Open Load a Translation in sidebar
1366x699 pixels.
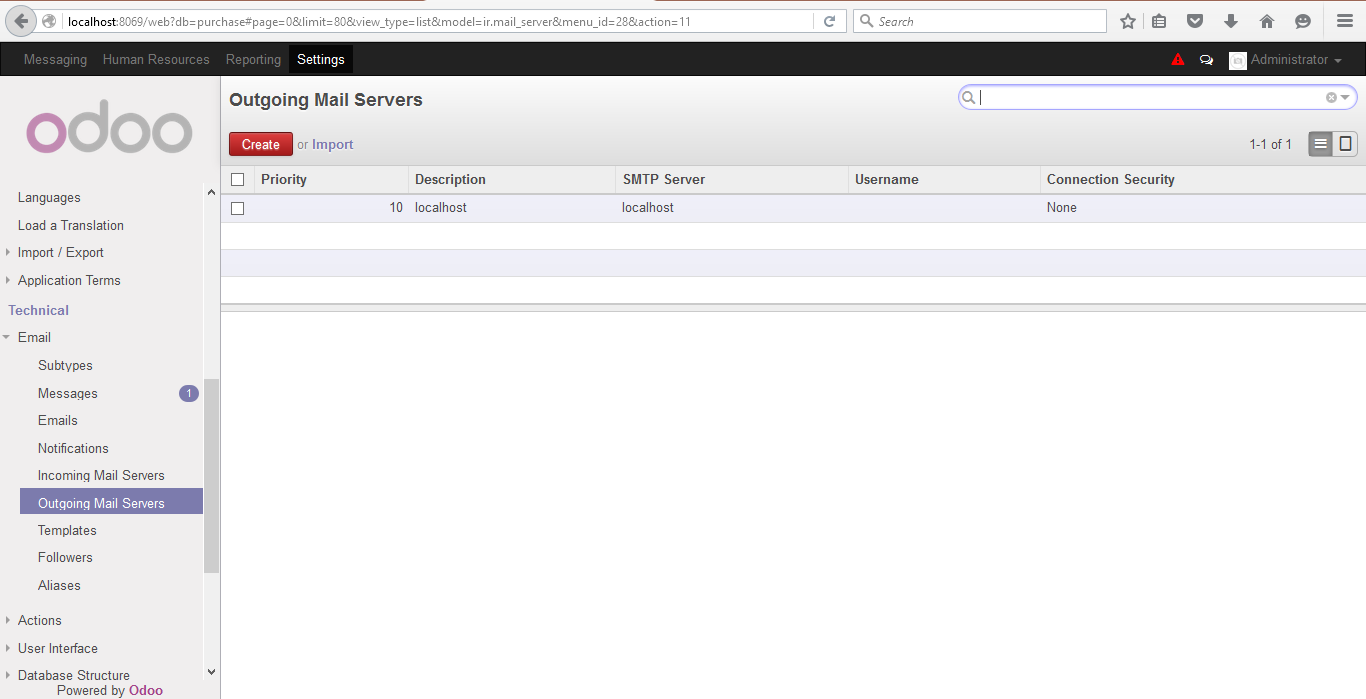click(71, 226)
